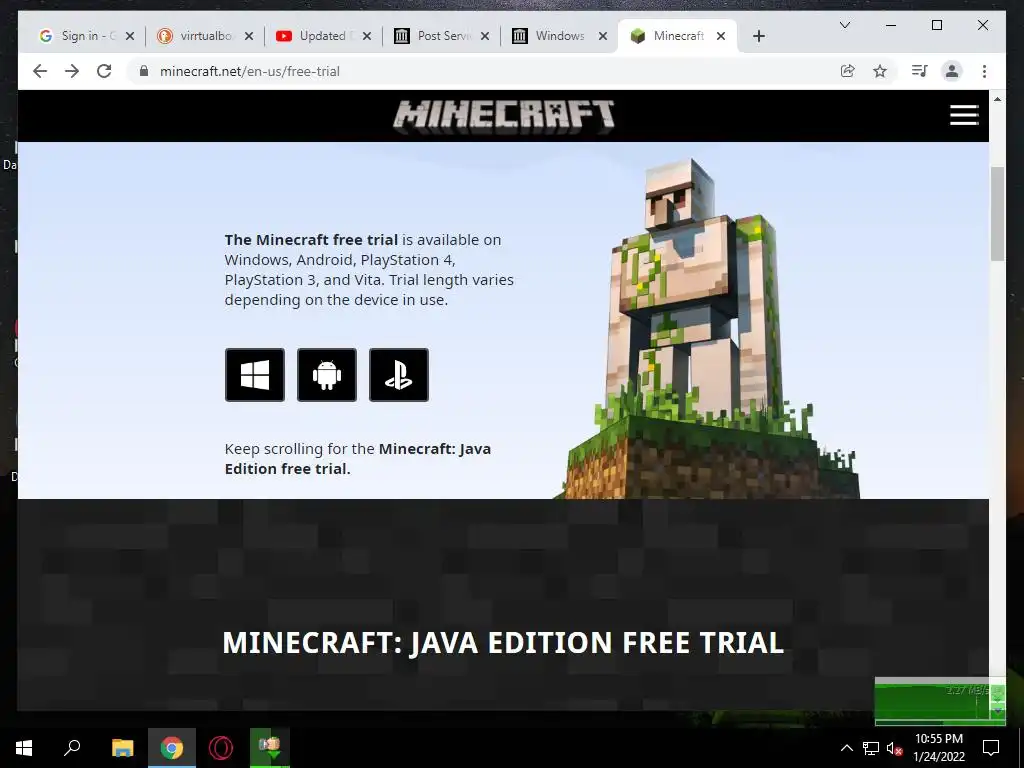This screenshot has height=768, width=1024.
Task: Share this page icon
Action: pos(848,71)
